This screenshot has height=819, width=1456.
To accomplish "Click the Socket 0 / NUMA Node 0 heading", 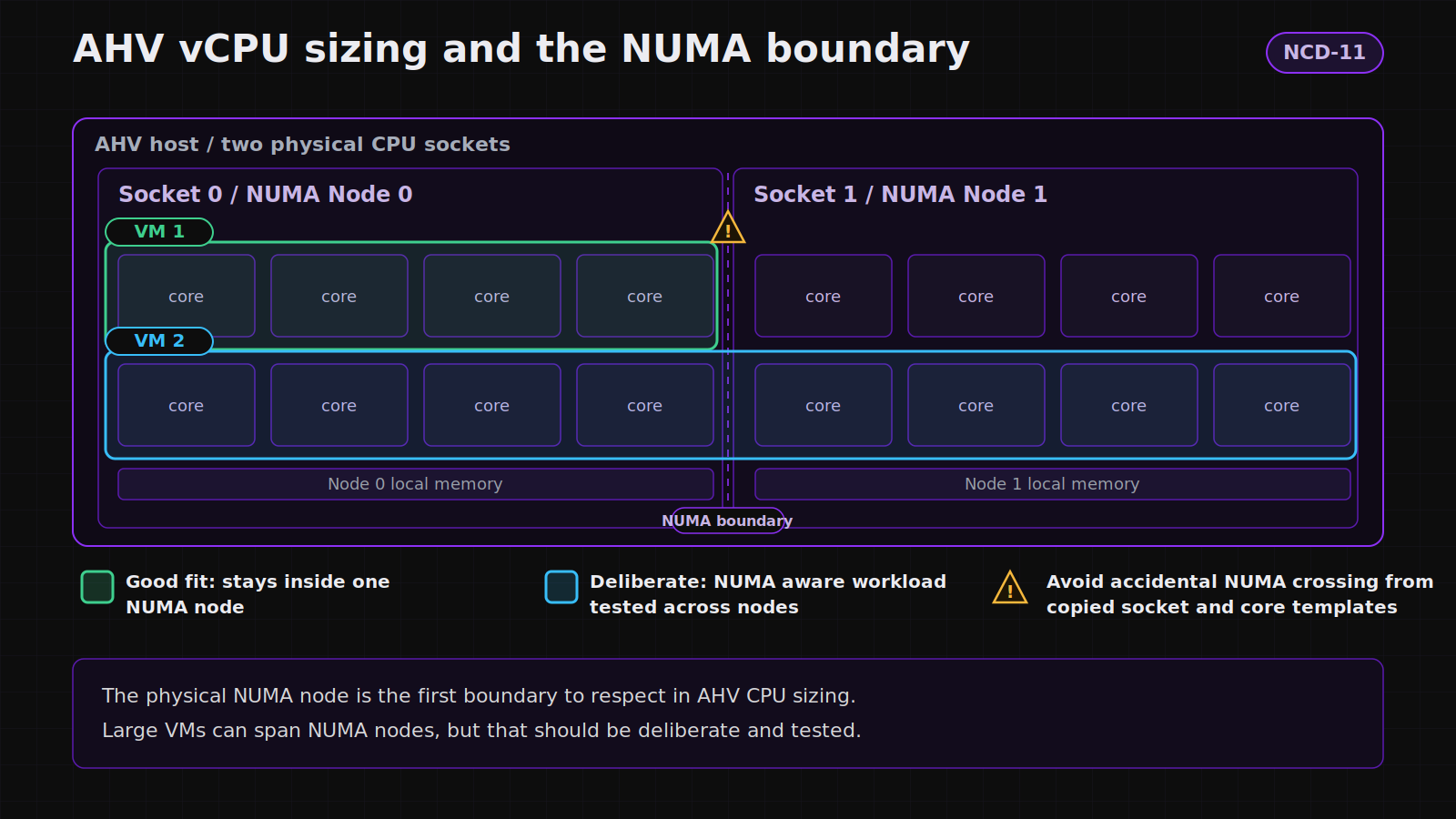I will tap(266, 195).
